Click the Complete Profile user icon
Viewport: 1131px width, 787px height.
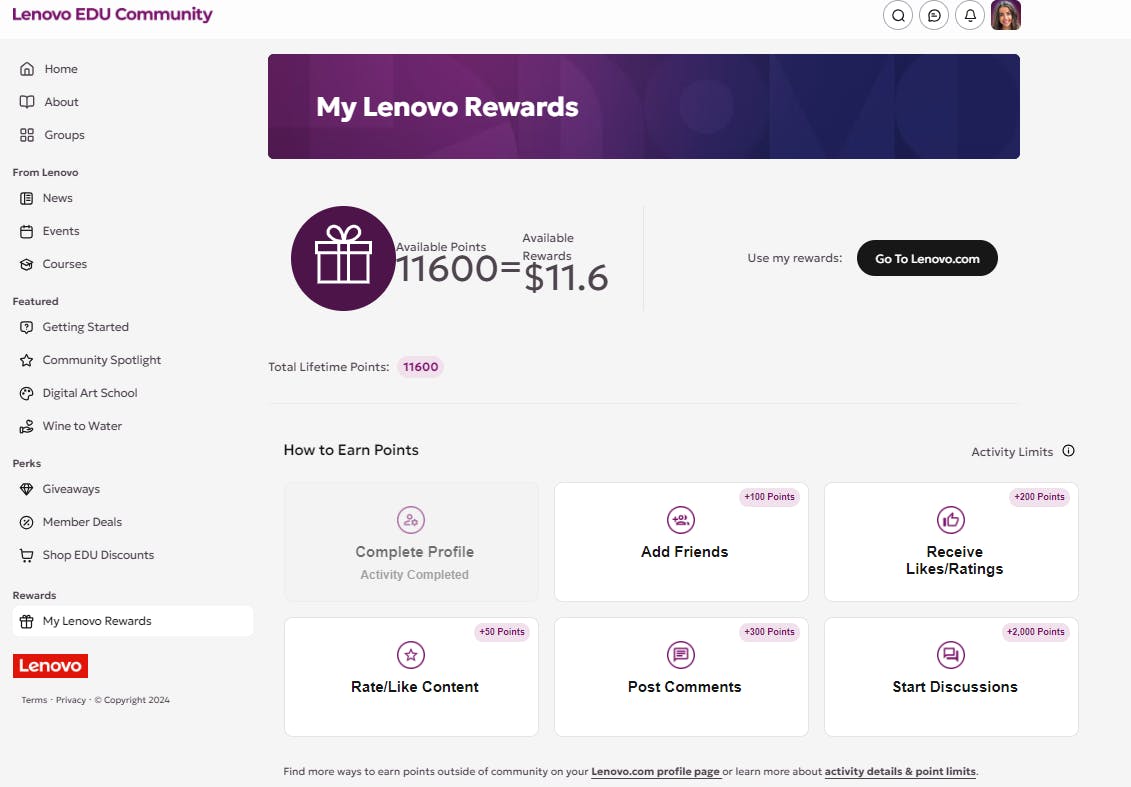[411, 519]
